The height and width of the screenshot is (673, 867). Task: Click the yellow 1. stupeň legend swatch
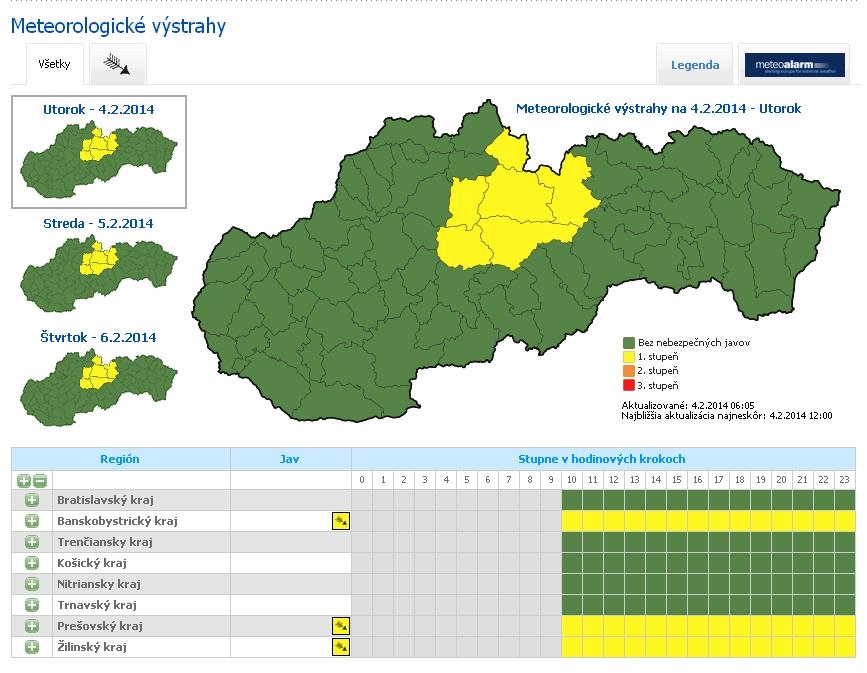point(629,357)
